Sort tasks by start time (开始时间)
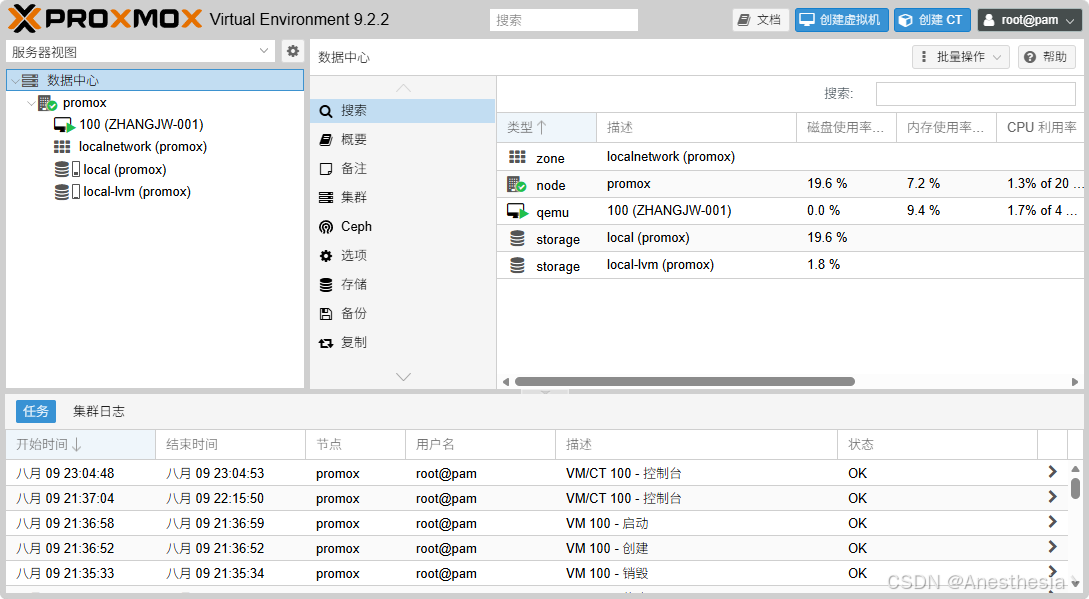 (81, 445)
